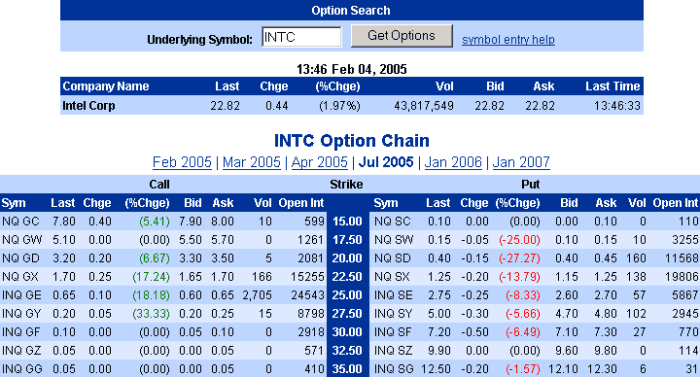Image resolution: width=700 pixels, height=377 pixels.
Task: Click call open interest 8798
Action: point(311,314)
